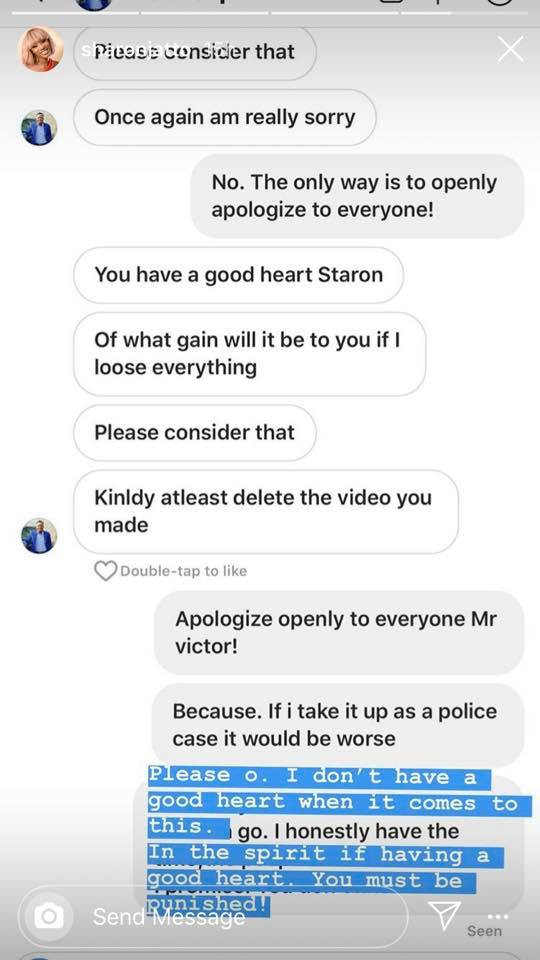Tap the police case reply bubble
Screen dimensions: 540x960
[x=337, y=724]
